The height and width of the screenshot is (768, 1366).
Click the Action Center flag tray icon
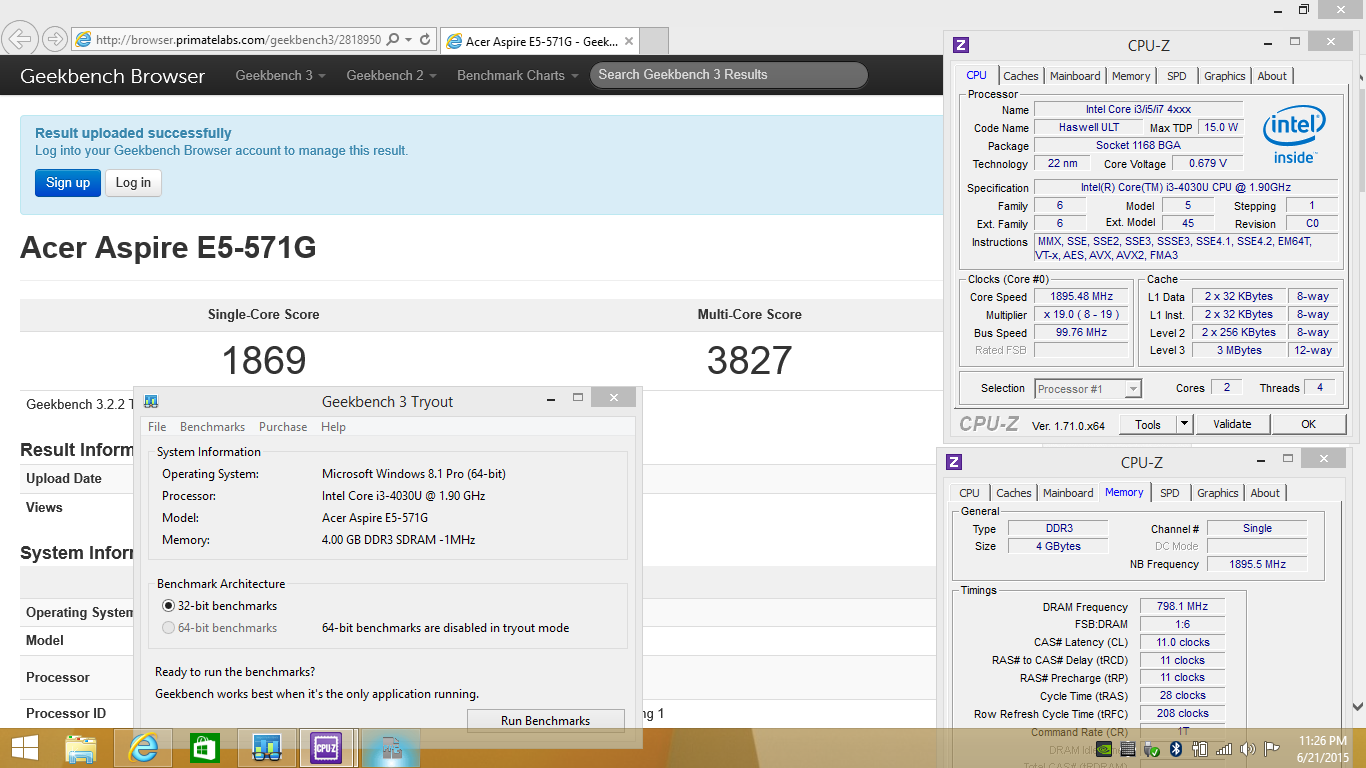click(x=1272, y=749)
